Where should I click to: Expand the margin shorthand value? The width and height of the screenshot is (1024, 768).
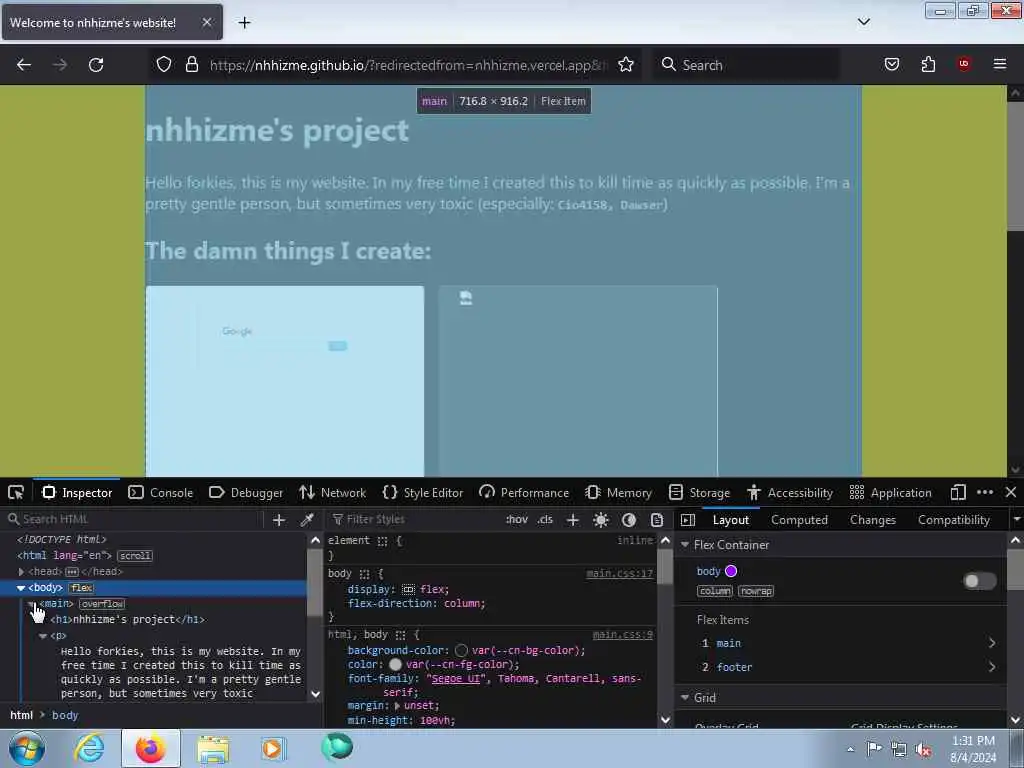pos(397,706)
